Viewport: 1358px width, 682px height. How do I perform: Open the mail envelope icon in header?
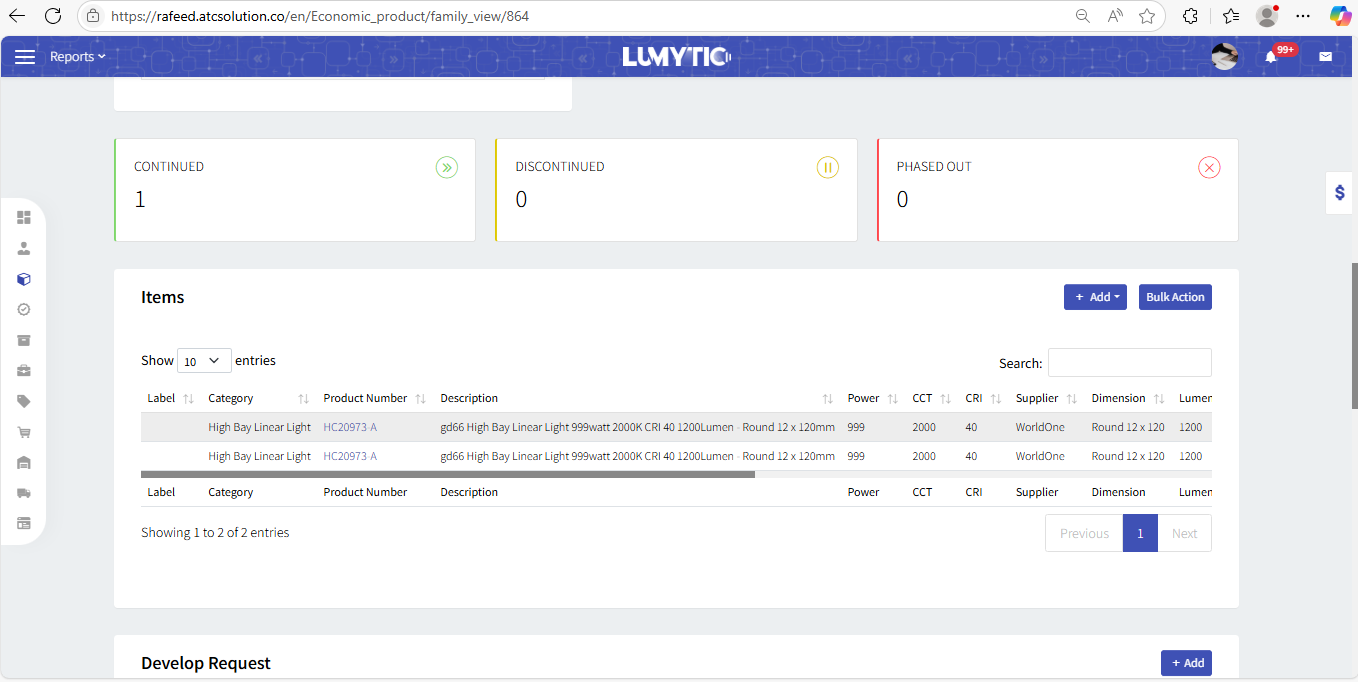[1325, 57]
